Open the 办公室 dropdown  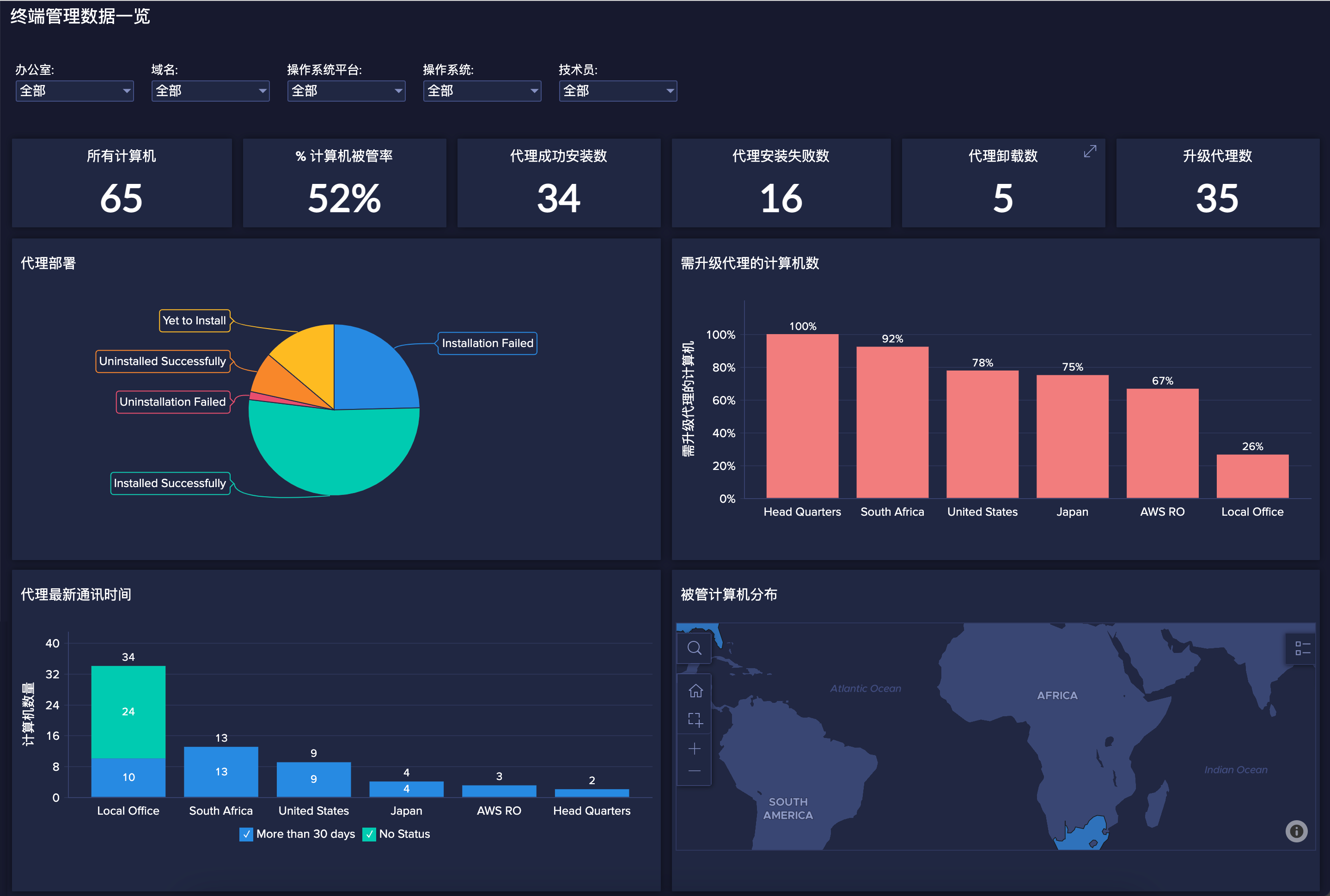pyautogui.click(x=75, y=91)
